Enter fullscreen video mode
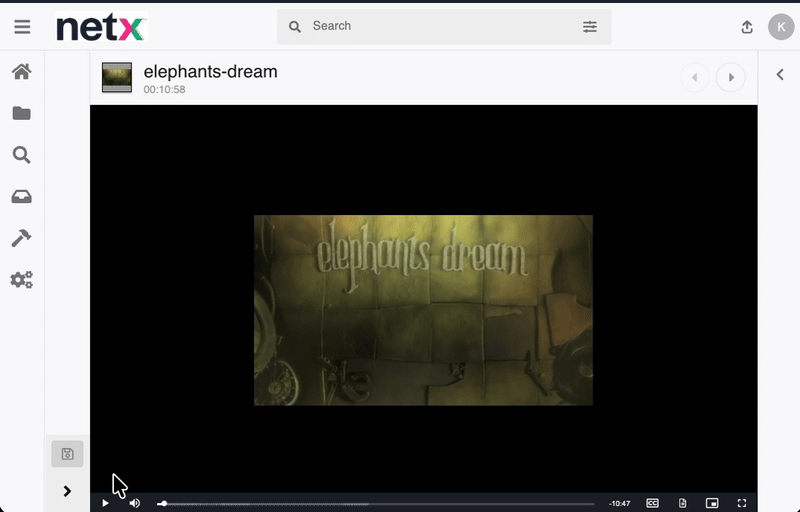 click(742, 503)
